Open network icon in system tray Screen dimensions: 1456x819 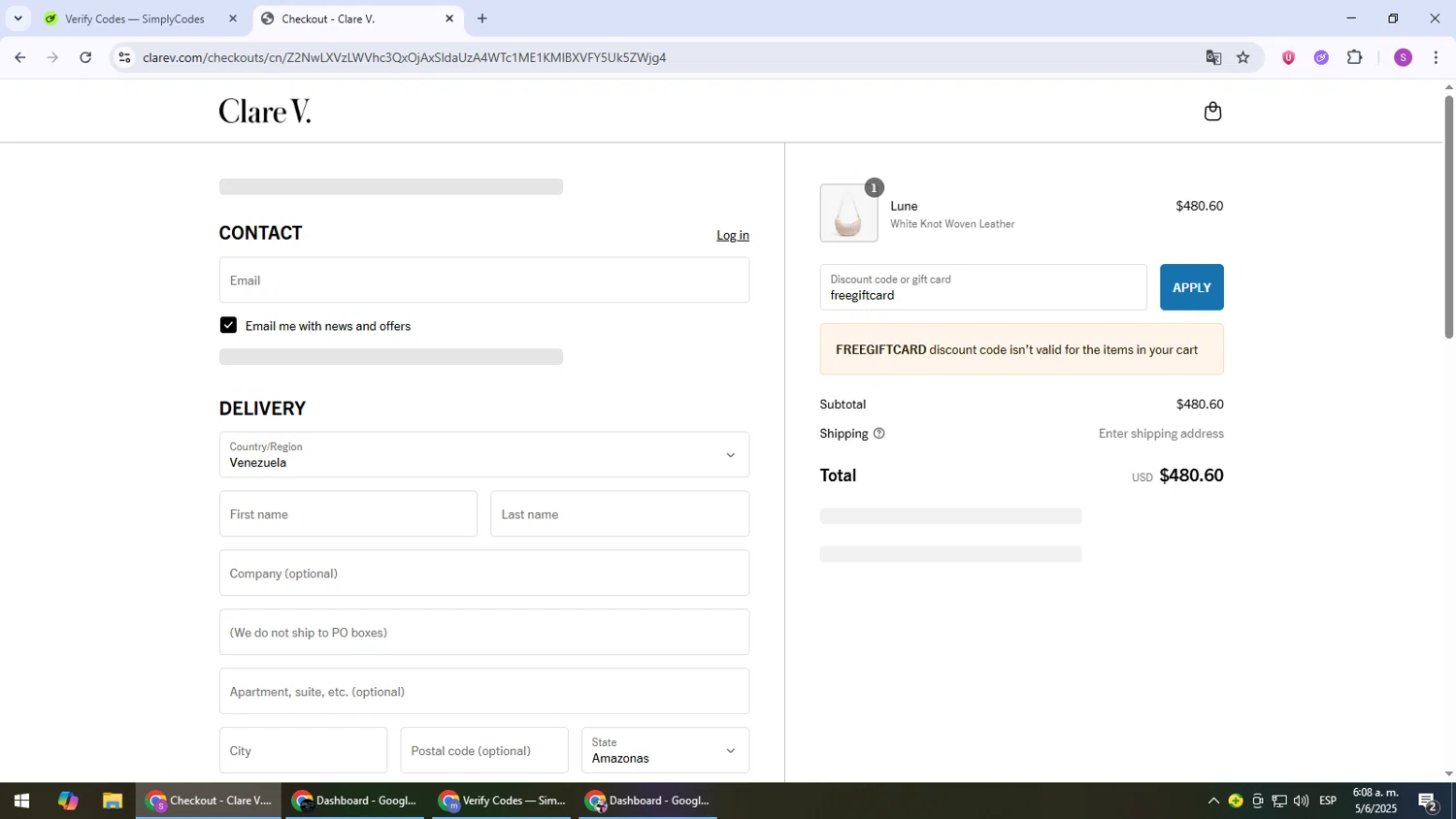1279,801
